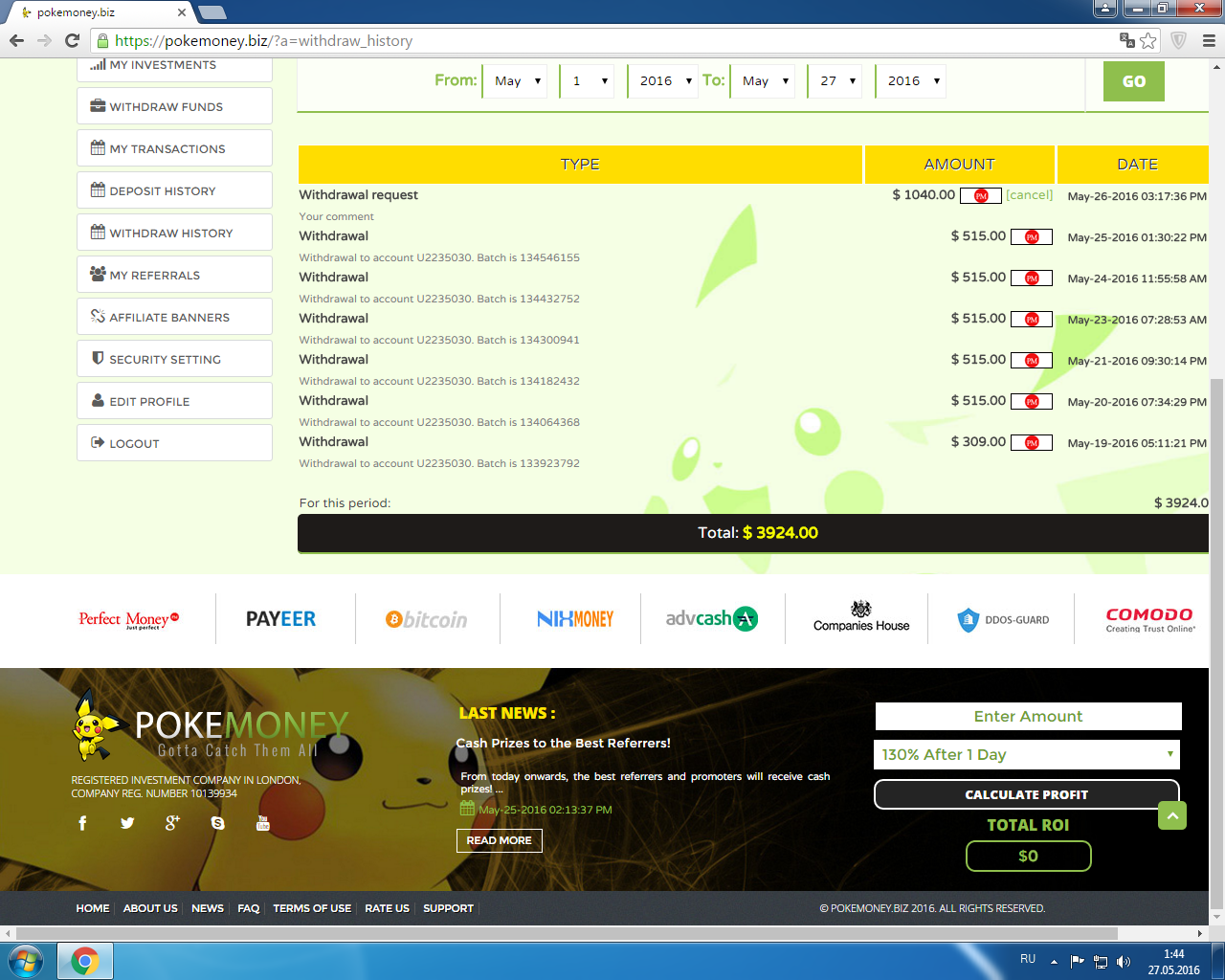Cancel the $1040.00 withdrawal request
This screenshot has height=980, width=1225.
pos(1030,195)
